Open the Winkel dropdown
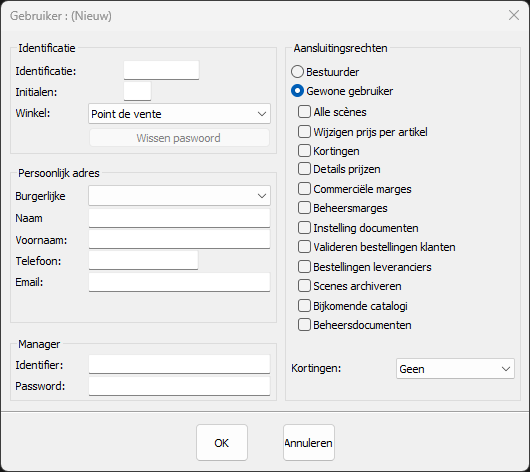530x472 pixels. pos(179,114)
